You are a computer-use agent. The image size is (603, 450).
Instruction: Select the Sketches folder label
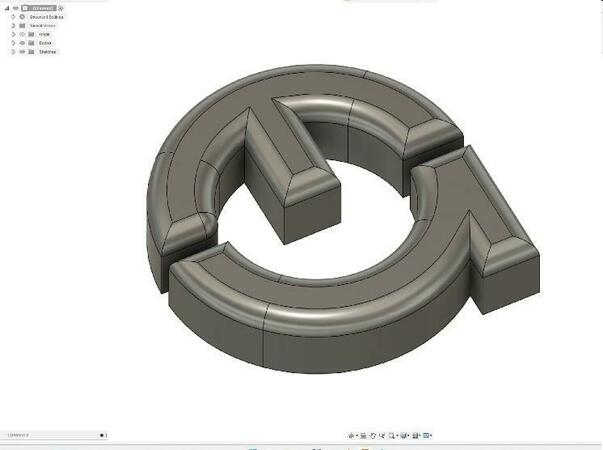pos(48,52)
